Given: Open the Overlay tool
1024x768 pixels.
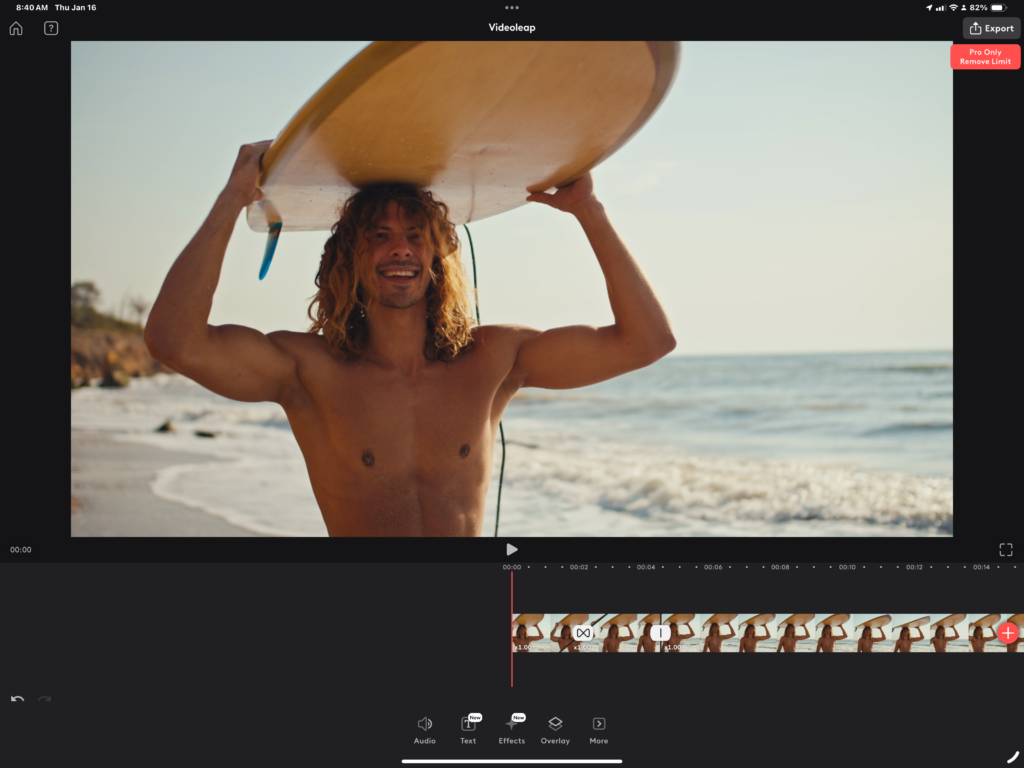Looking at the screenshot, I should click(555, 729).
